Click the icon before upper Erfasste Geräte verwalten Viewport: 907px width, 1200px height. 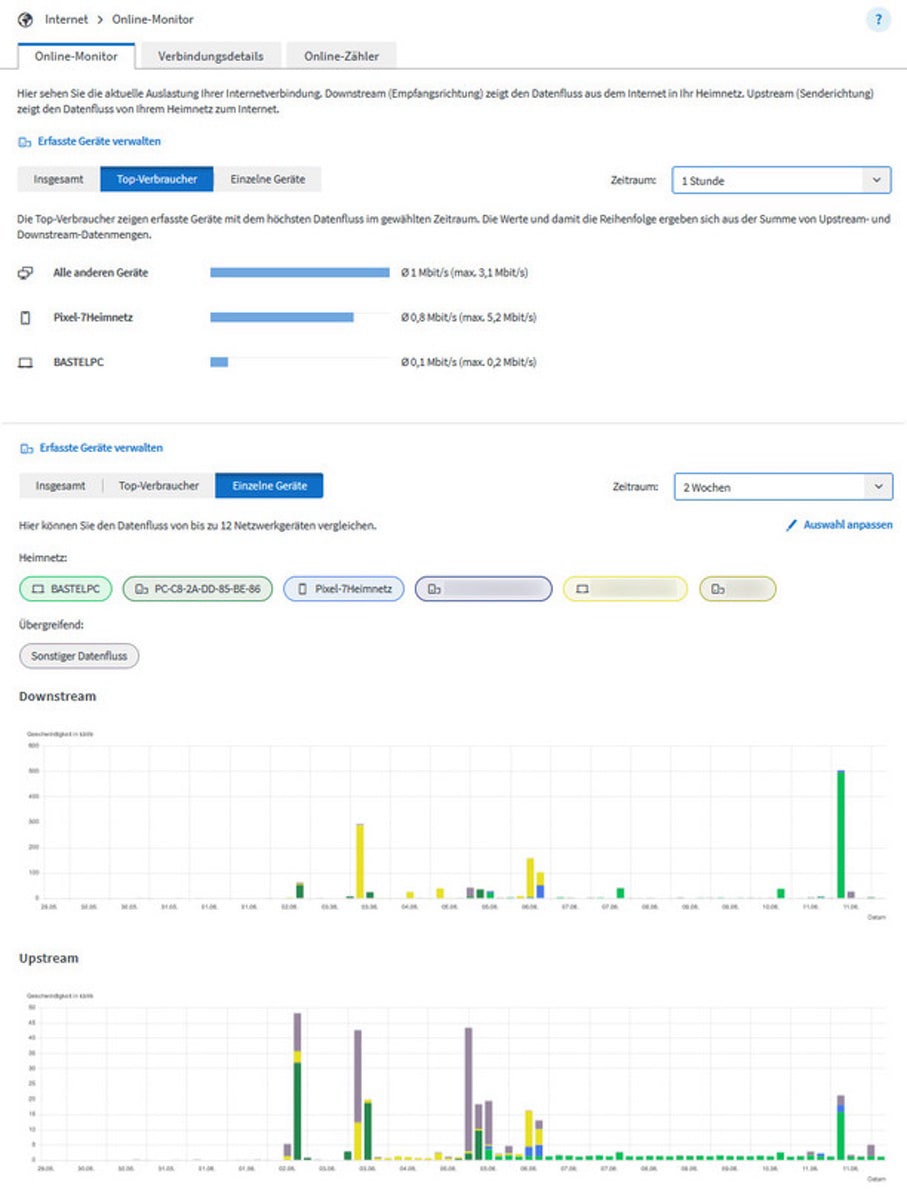click(x=25, y=142)
